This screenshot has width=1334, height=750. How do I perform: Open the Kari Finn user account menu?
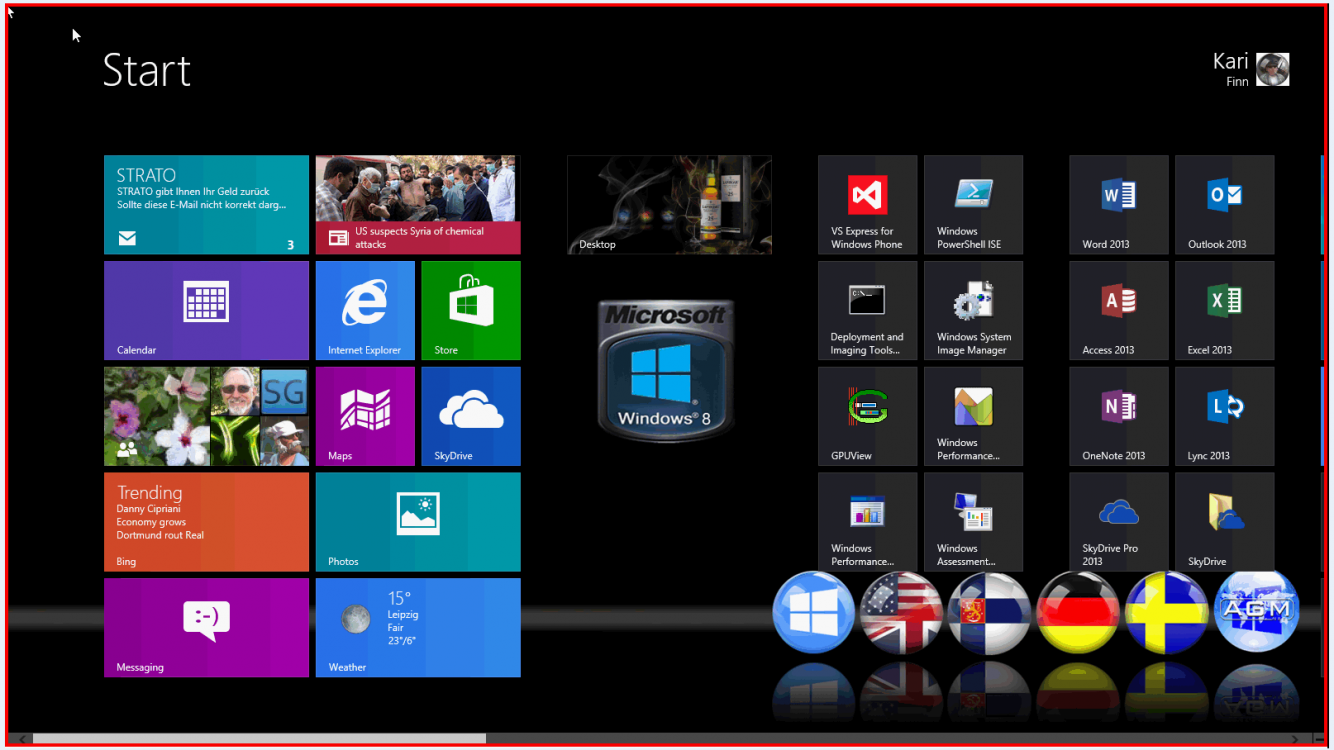[1251, 70]
